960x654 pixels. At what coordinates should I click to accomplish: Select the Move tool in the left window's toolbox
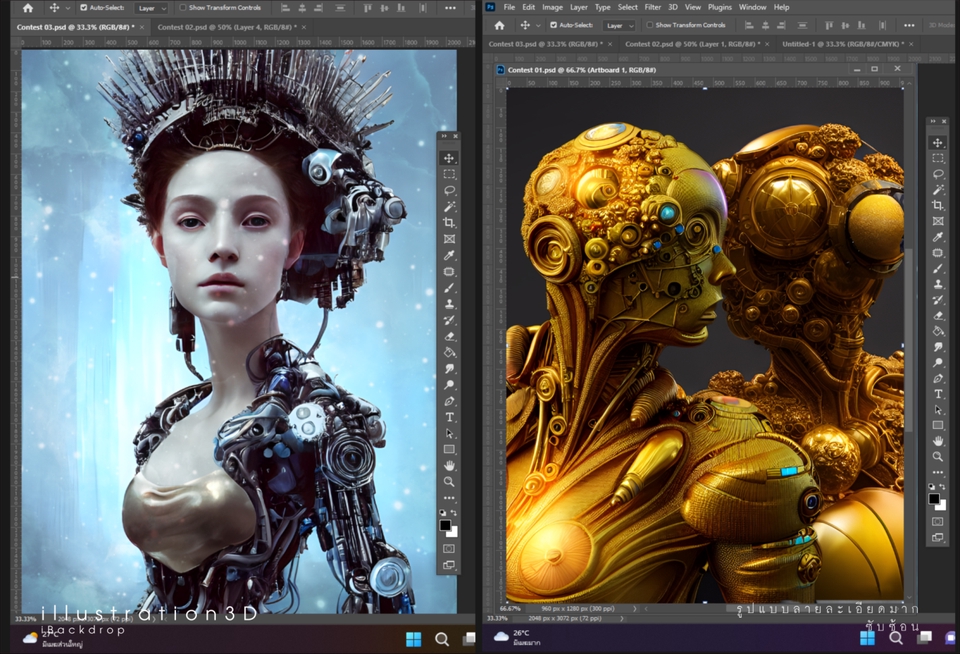click(449, 158)
